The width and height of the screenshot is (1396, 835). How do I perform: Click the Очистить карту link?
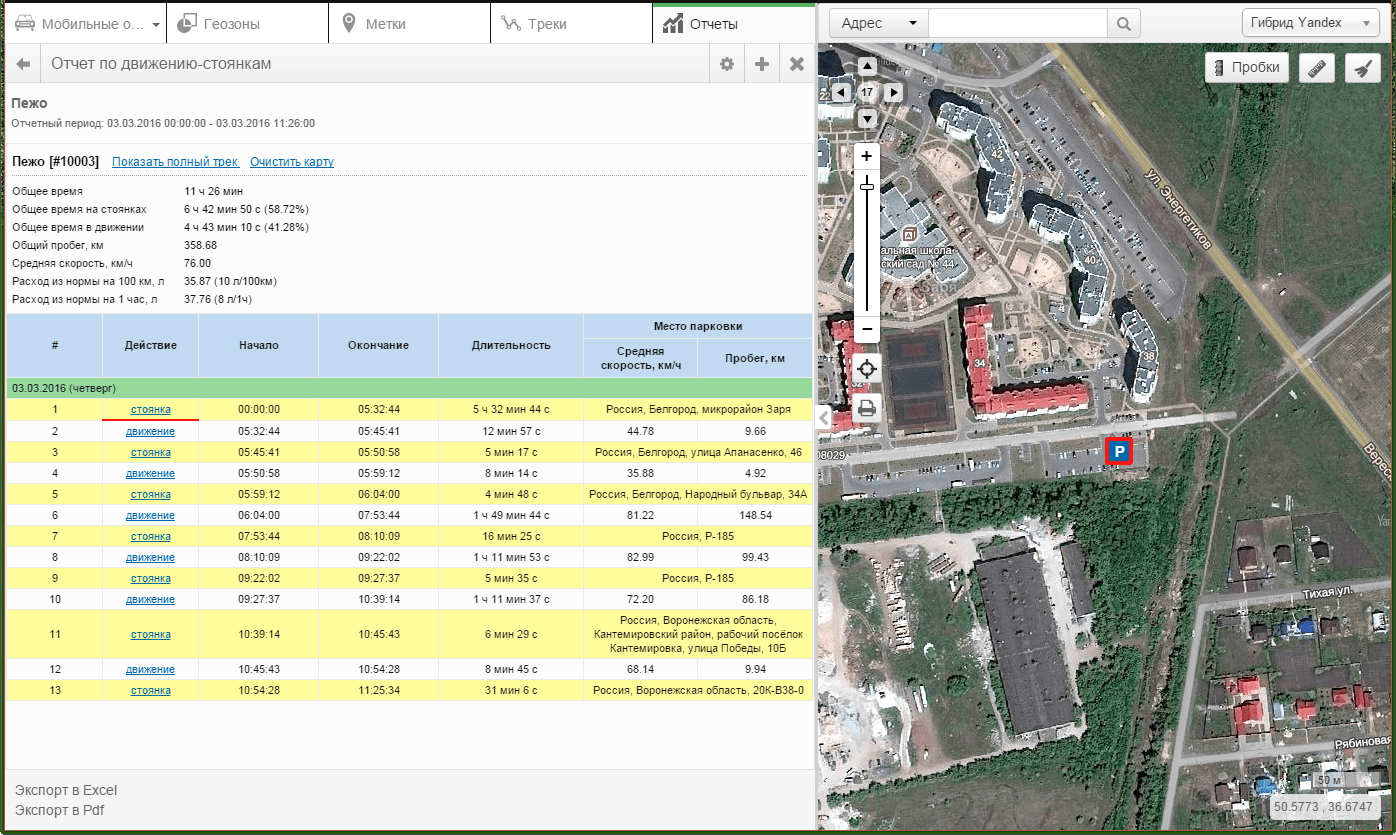point(292,162)
